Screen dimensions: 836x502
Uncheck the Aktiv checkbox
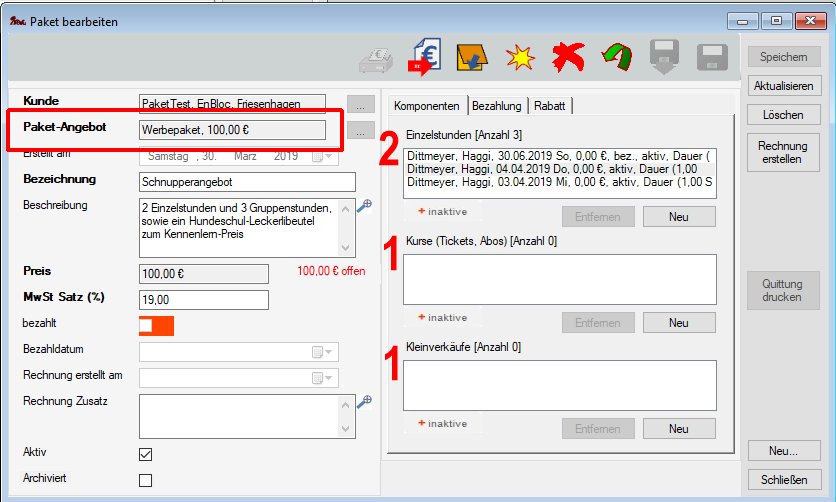pos(145,454)
